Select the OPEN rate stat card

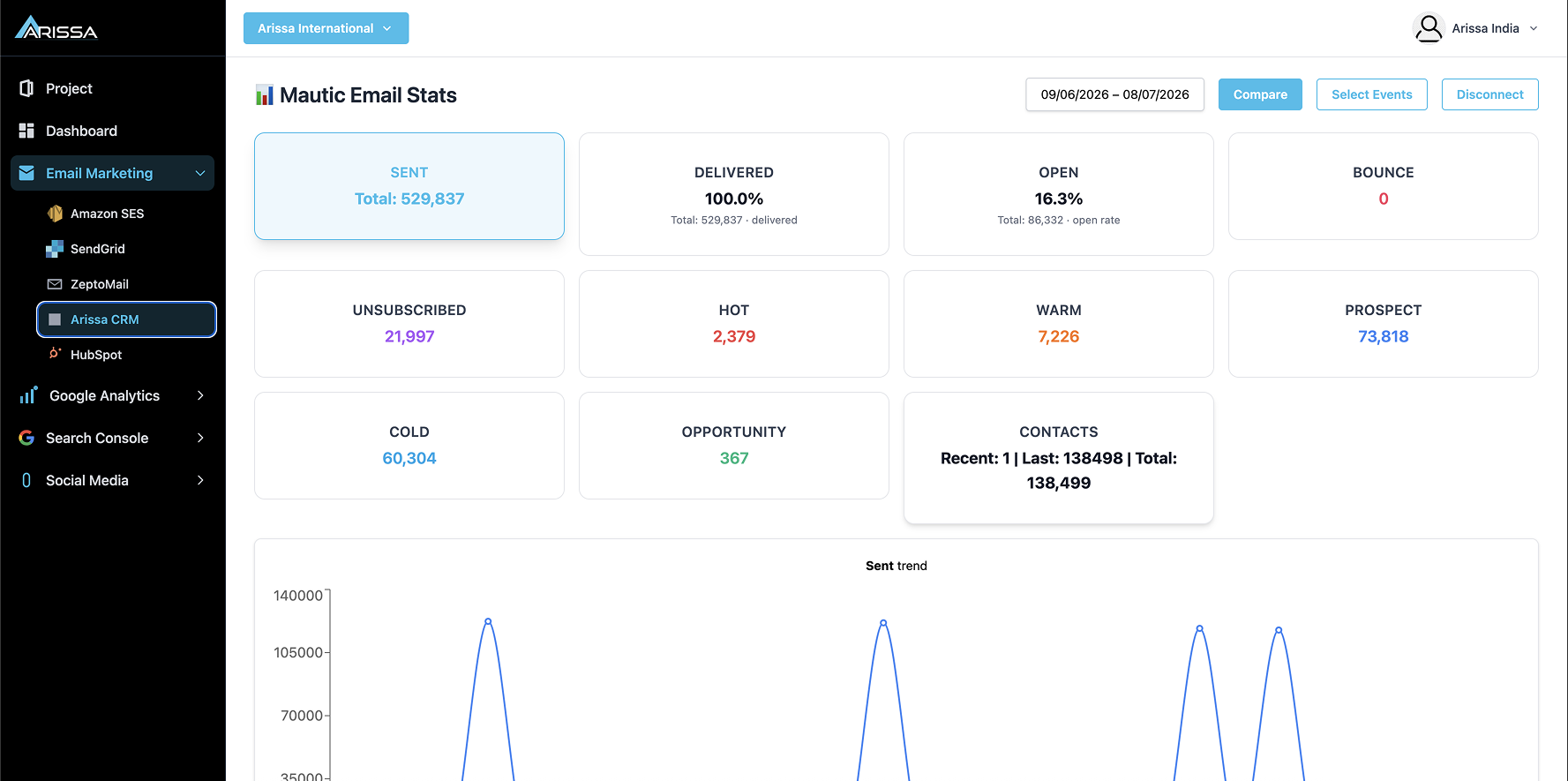tap(1059, 194)
